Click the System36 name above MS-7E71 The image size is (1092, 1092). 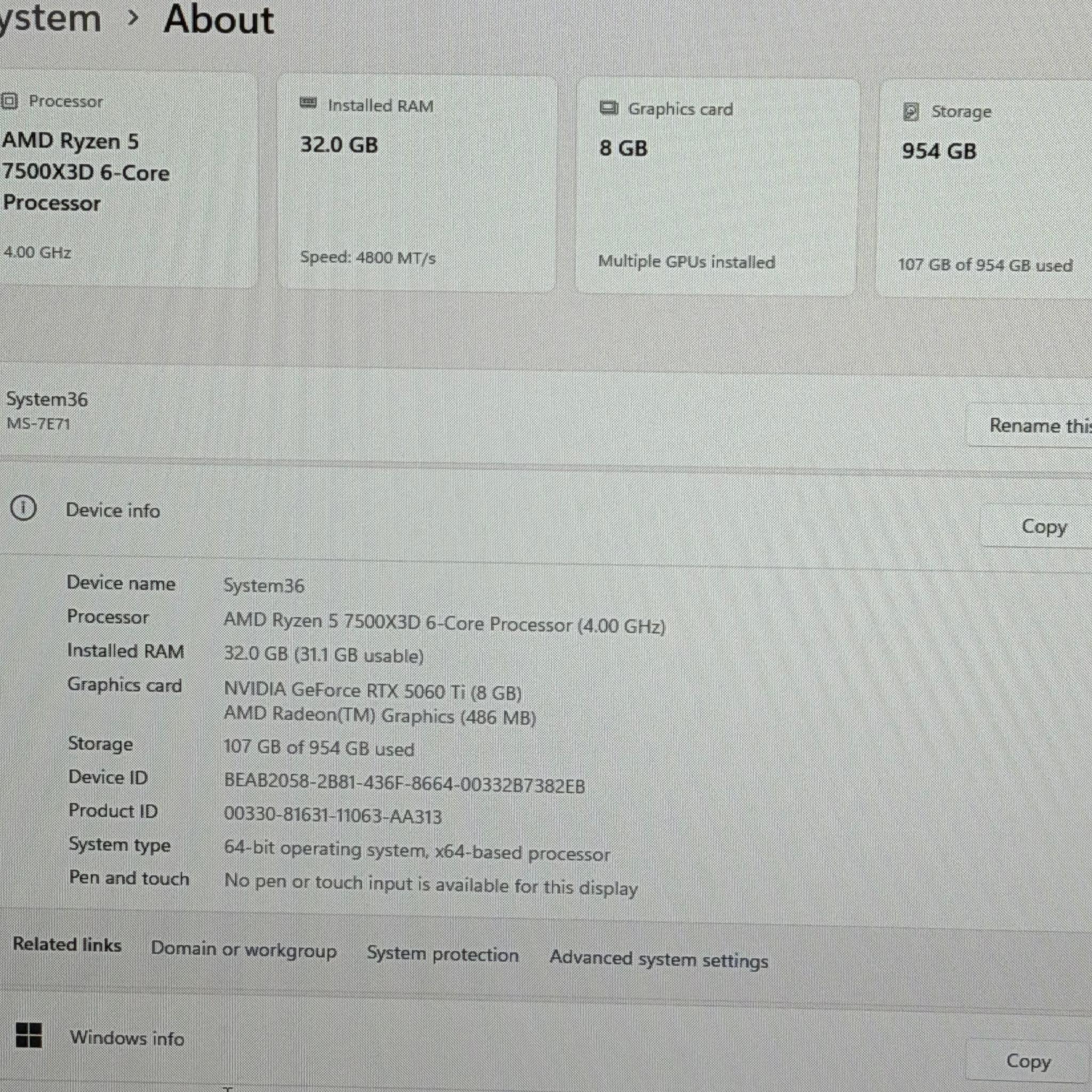(x=47, y=399)
